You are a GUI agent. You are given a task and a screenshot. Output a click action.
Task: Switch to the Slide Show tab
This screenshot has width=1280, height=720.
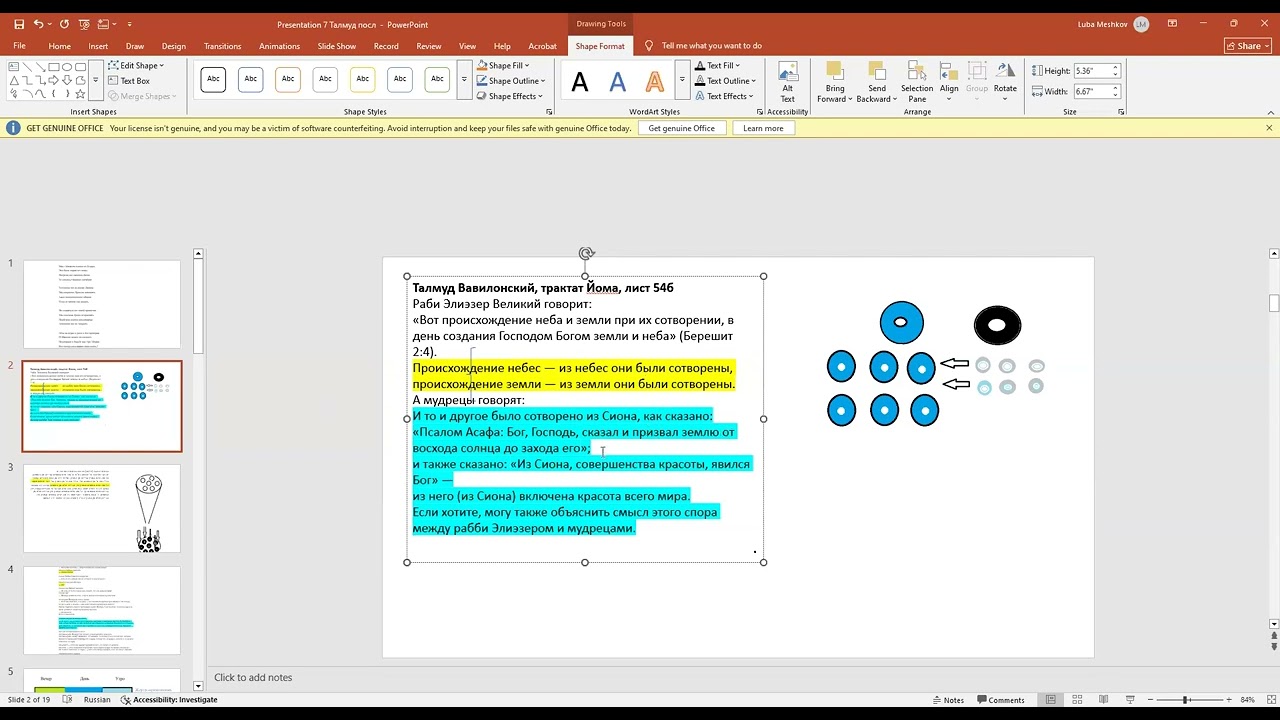click(337, 46)
